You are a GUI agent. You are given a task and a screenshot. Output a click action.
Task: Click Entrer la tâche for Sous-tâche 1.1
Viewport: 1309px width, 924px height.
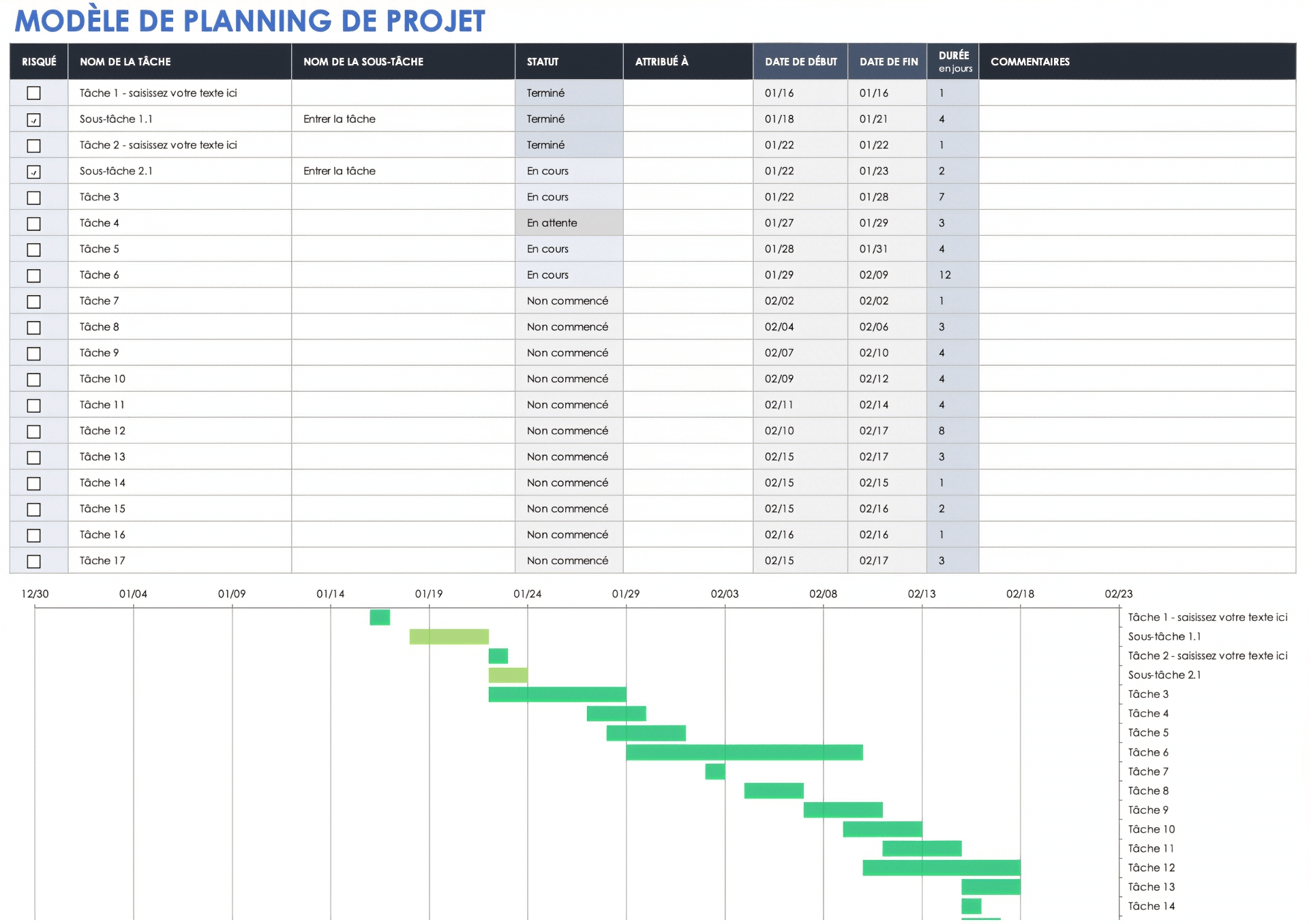click(x=403, y=119)
